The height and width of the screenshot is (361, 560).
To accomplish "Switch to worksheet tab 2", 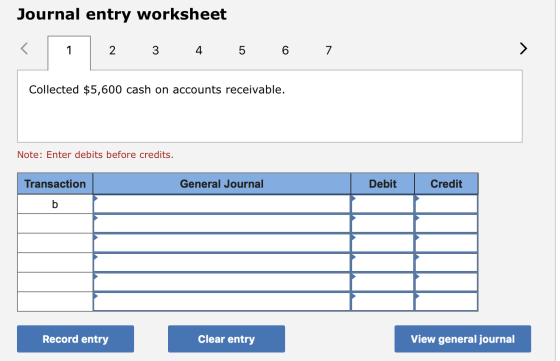I will pos(112,50).
